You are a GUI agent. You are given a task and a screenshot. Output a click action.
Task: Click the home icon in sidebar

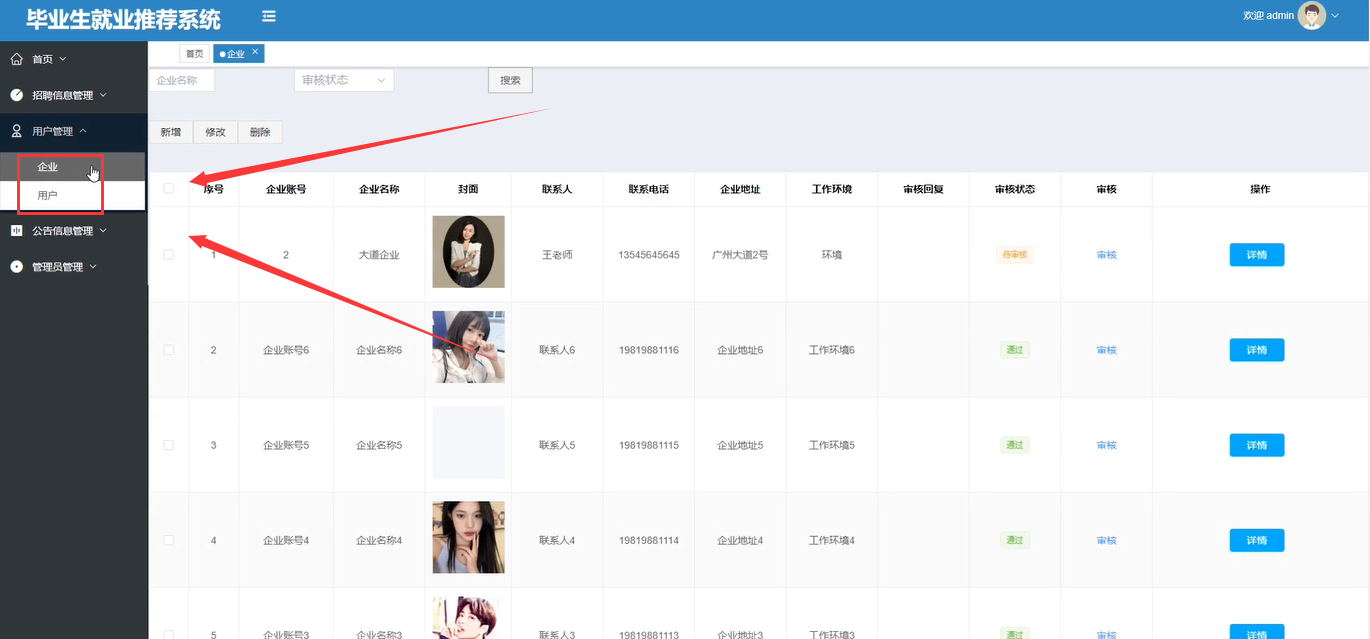(x=16, y=59)
